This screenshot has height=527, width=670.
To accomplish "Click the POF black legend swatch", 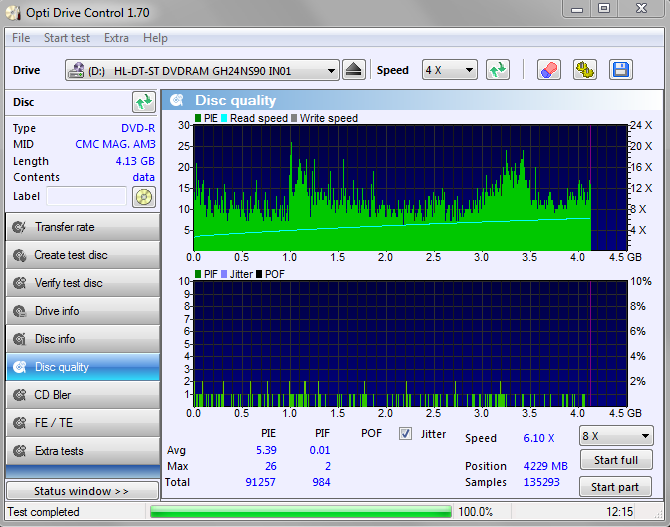I will (x=259, y=274).
